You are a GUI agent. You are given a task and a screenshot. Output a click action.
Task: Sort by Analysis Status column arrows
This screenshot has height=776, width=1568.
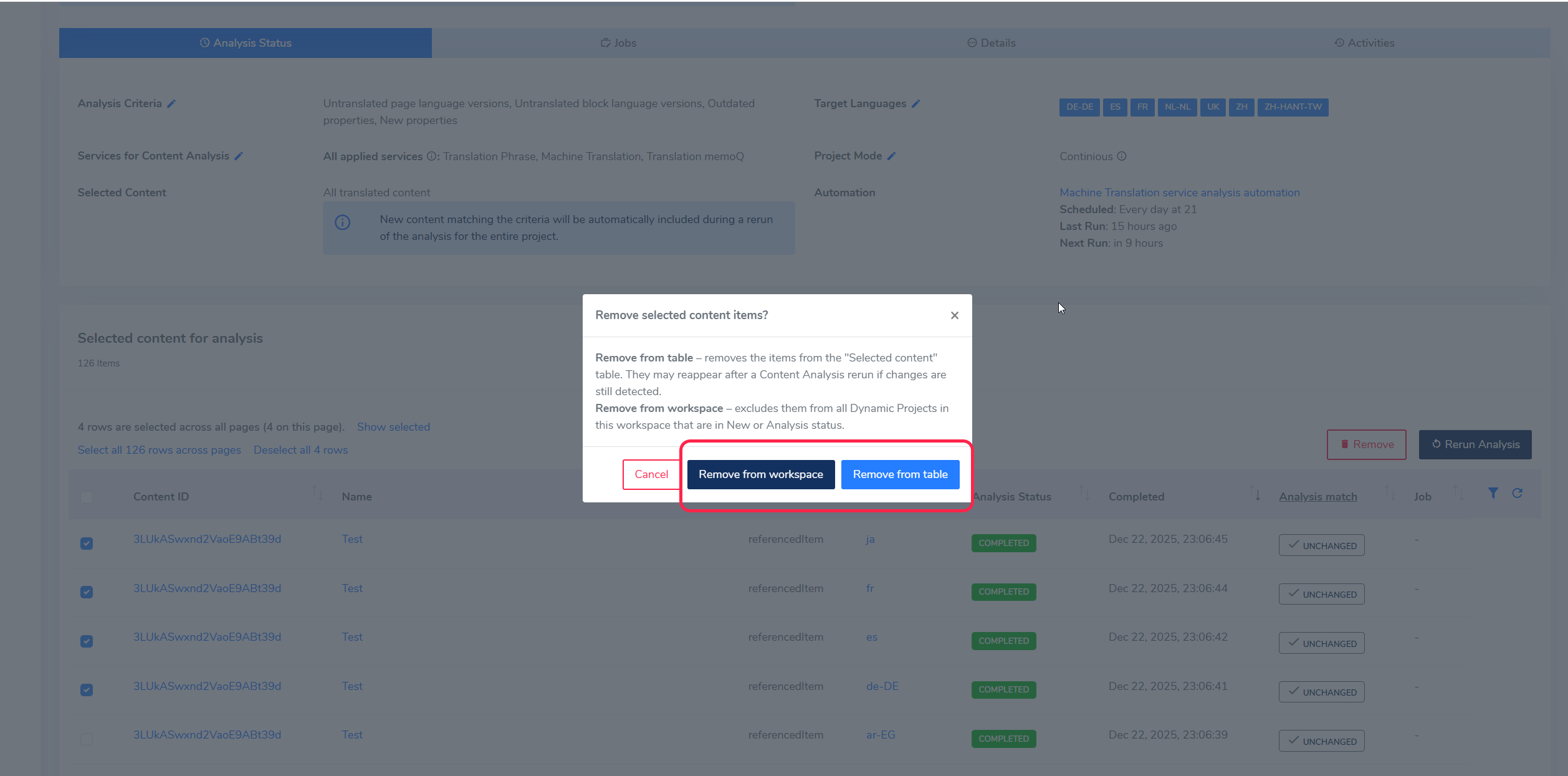click(1084, 493)
